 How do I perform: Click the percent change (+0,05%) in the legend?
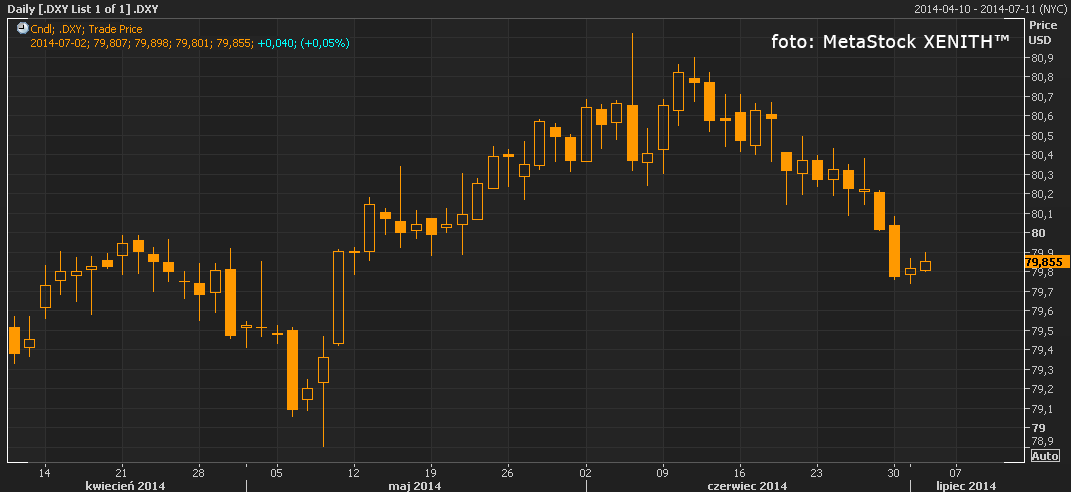click(325, 43)
